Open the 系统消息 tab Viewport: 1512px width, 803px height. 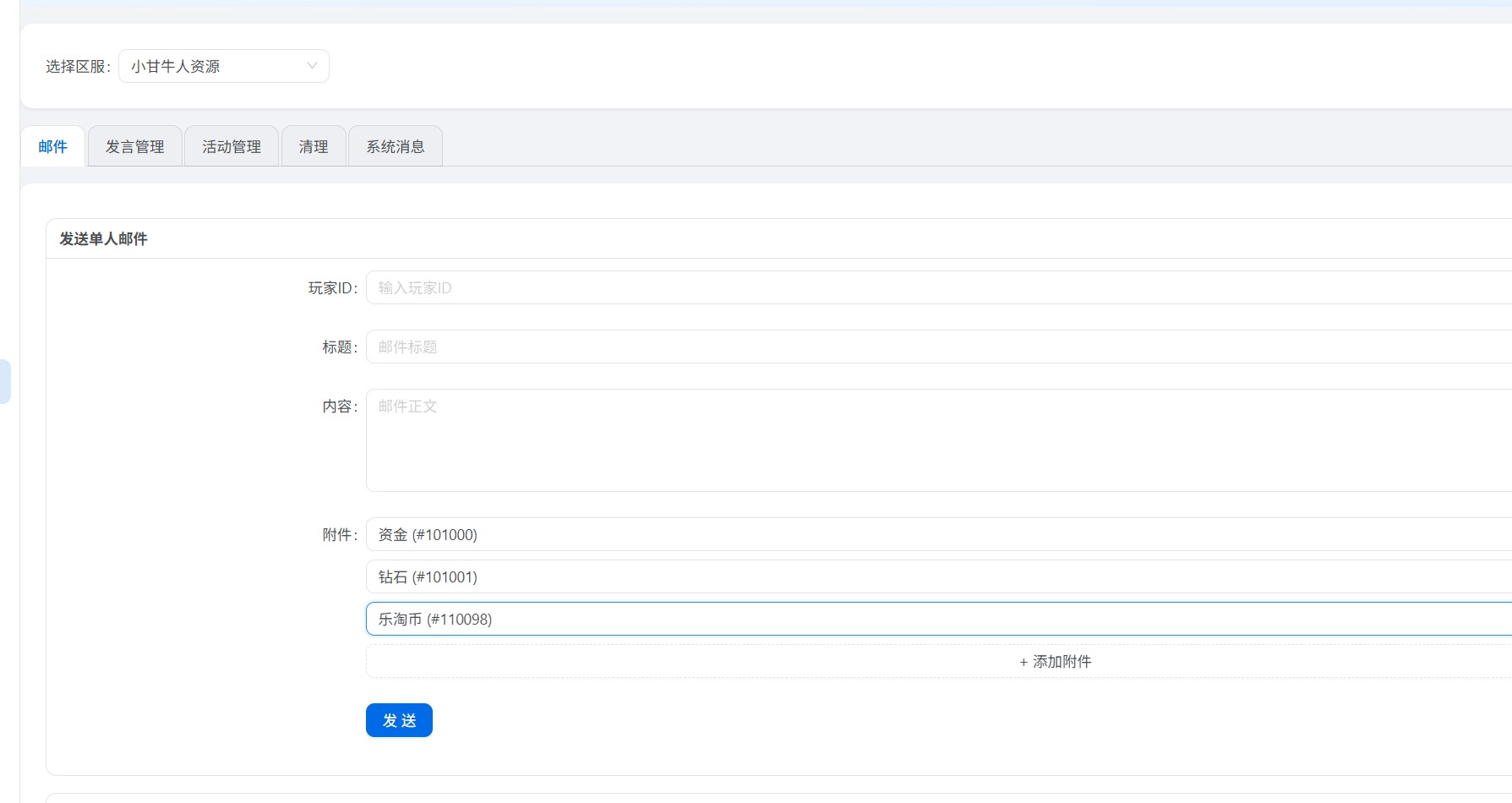[x=396, y=146]
